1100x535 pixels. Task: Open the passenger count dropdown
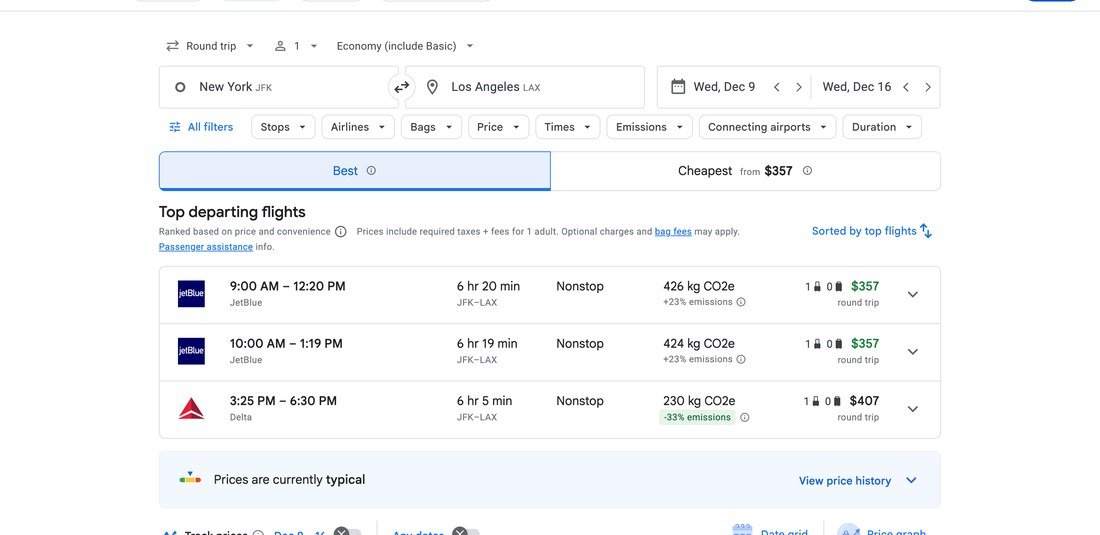click(x=297, y=46)
